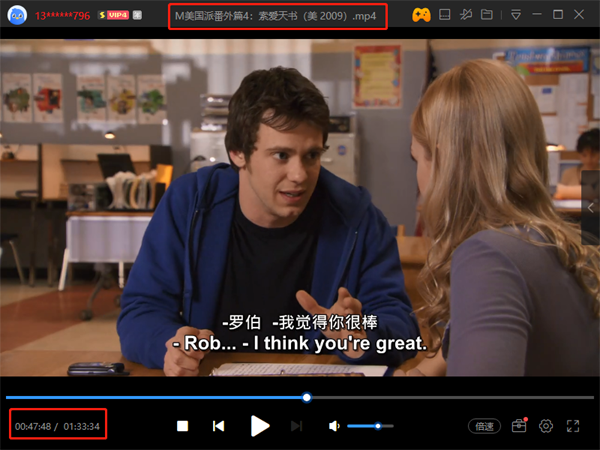Expand the main menu triangle dropdown
600x450 pixels.
(x=516, y=15)
